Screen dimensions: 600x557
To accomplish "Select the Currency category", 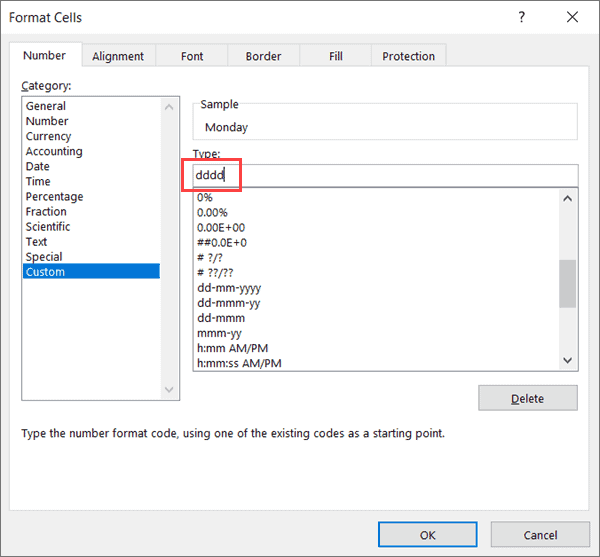I will 49,136.
